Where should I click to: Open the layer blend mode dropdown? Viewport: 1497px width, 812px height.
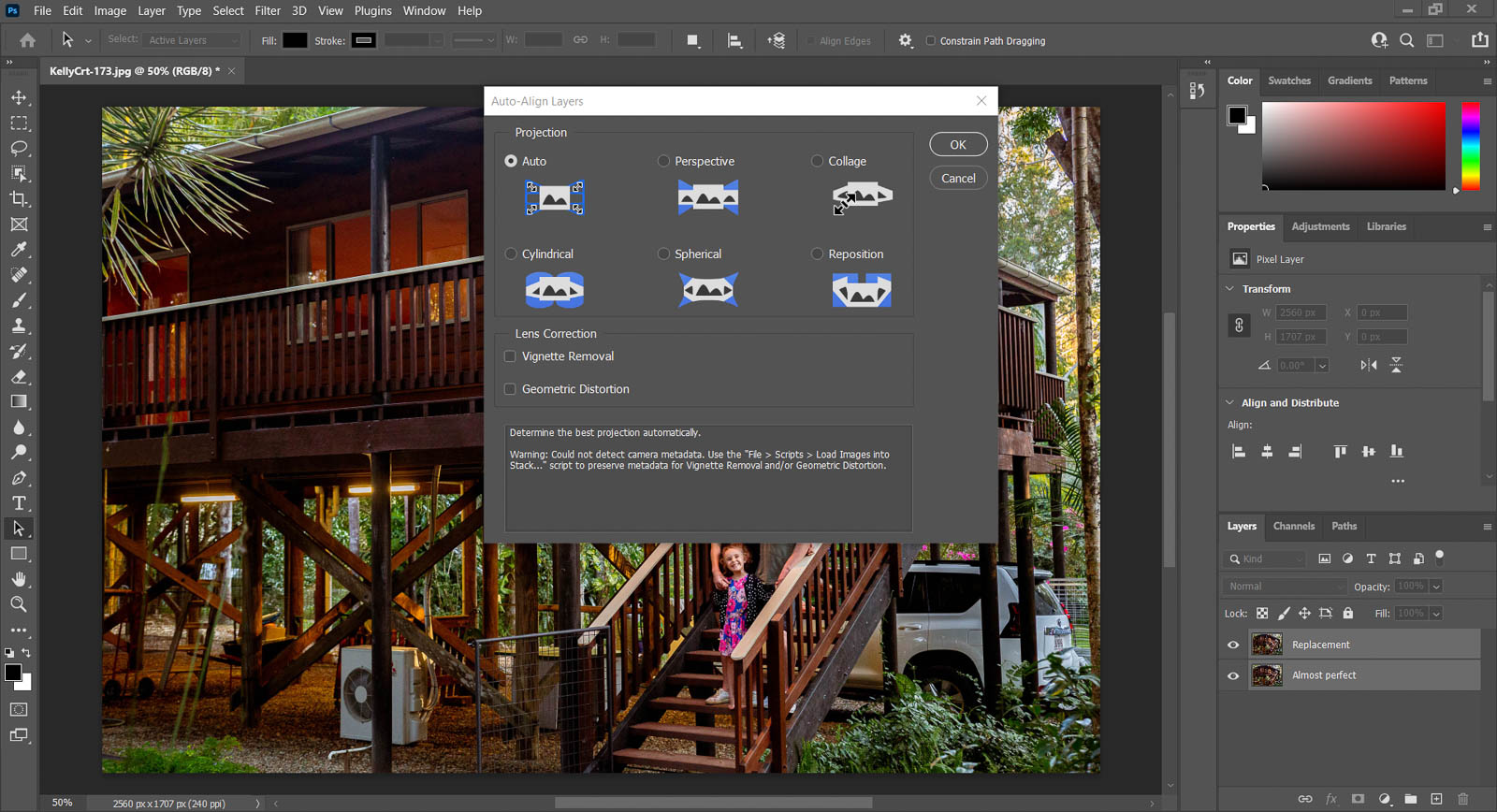pos(1286,587)
